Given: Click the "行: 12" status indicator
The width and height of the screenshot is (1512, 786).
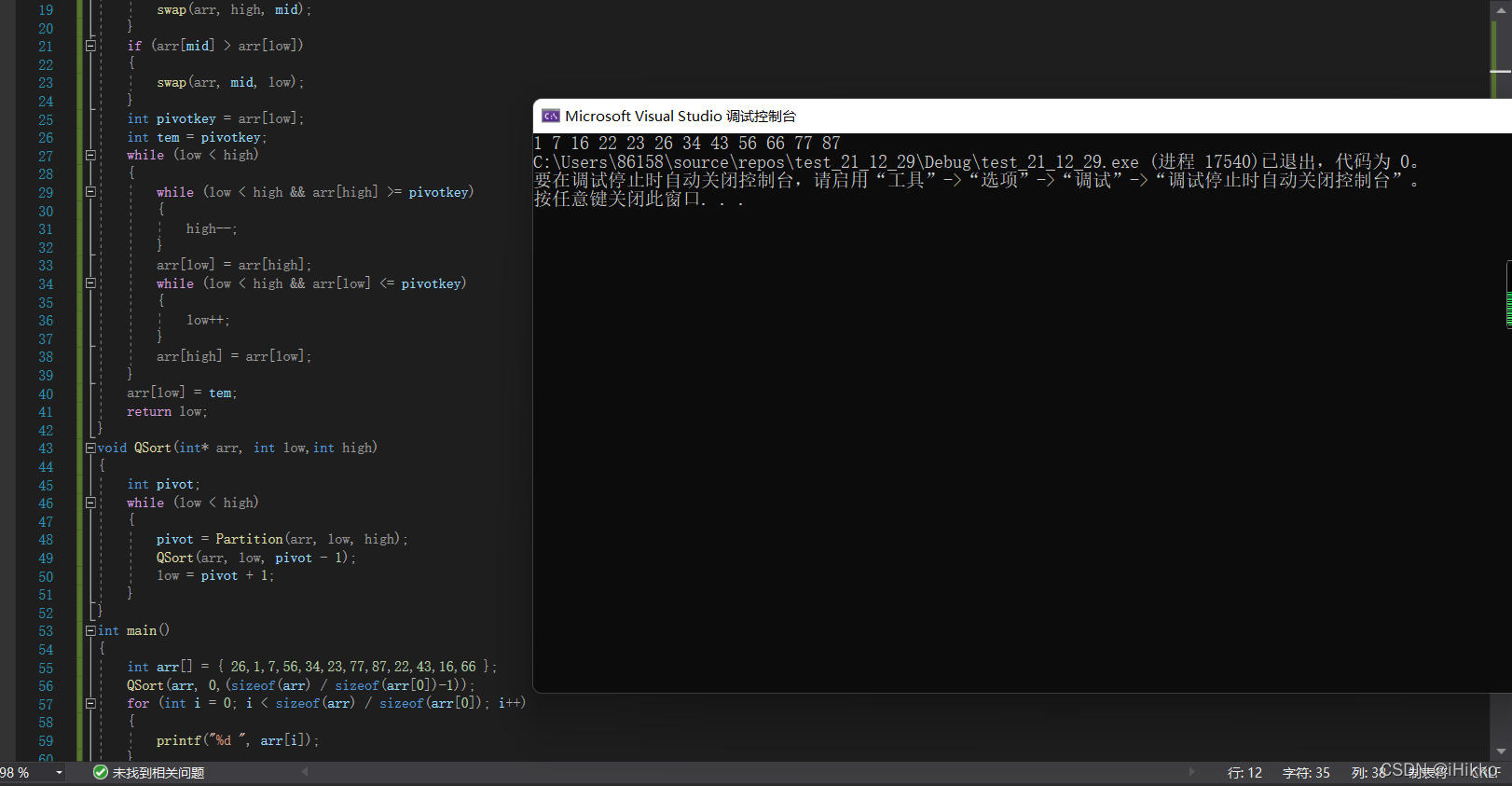Looking at the screenshot, I should coord(1244,773).
